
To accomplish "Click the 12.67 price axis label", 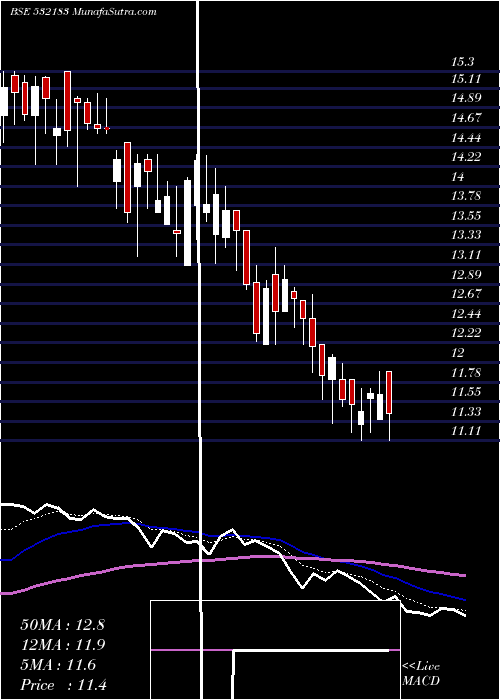I will (467, 294).
